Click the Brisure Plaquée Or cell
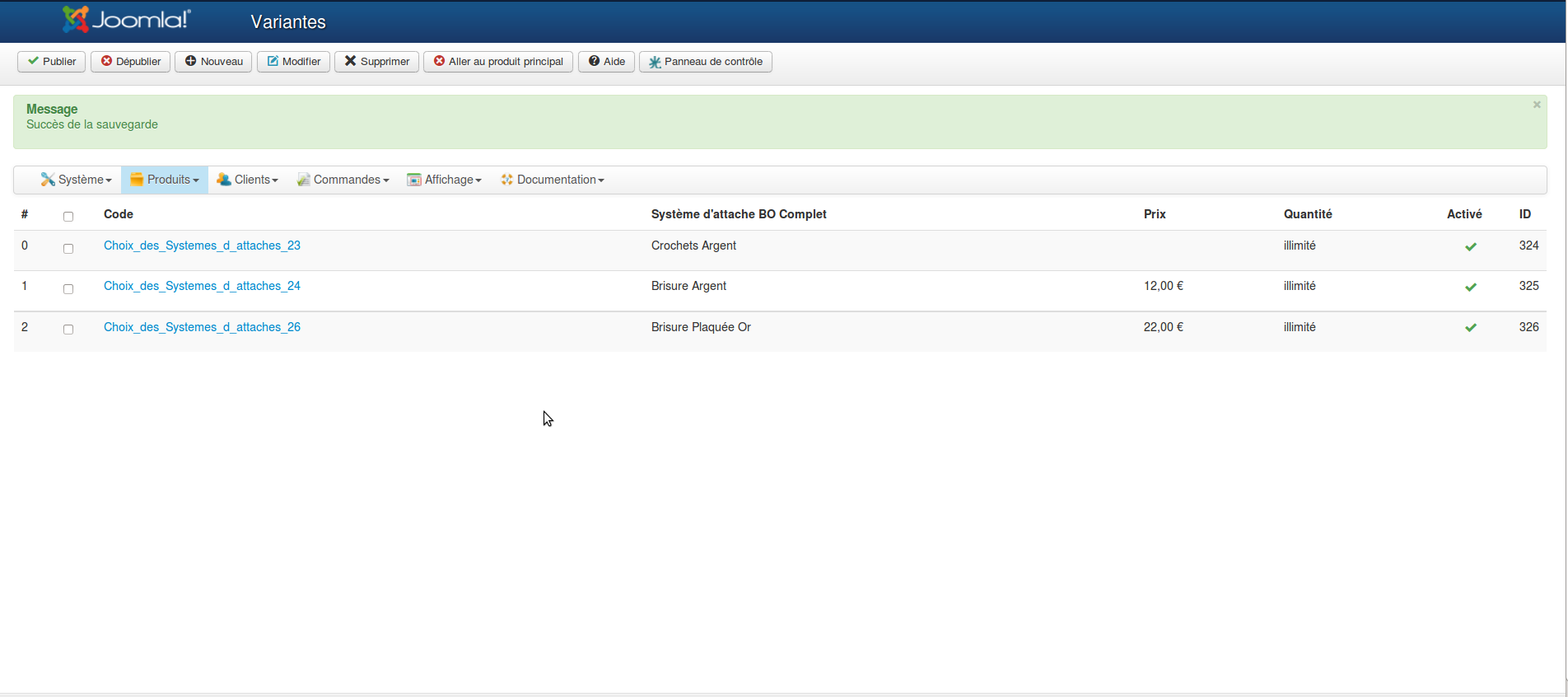The image size is (1568, 697). point(701,327)
